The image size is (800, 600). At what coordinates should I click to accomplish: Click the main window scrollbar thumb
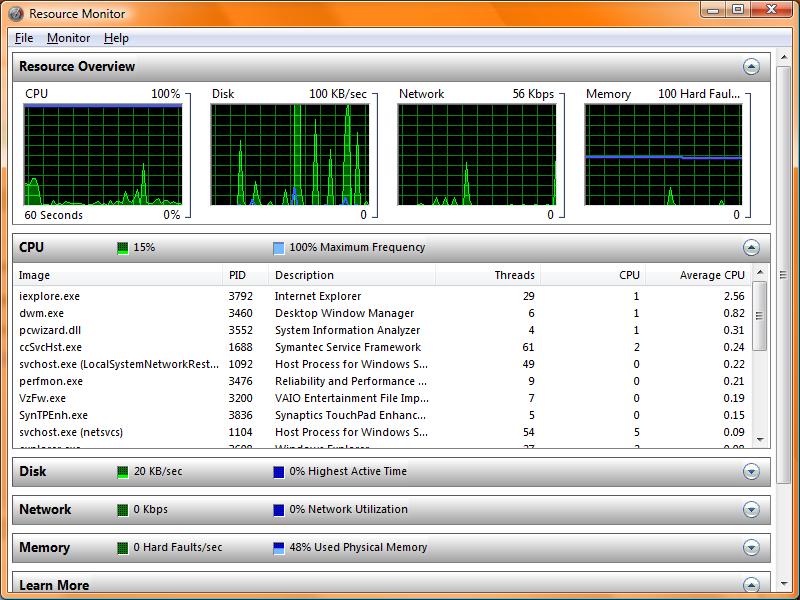coord(784,275)
